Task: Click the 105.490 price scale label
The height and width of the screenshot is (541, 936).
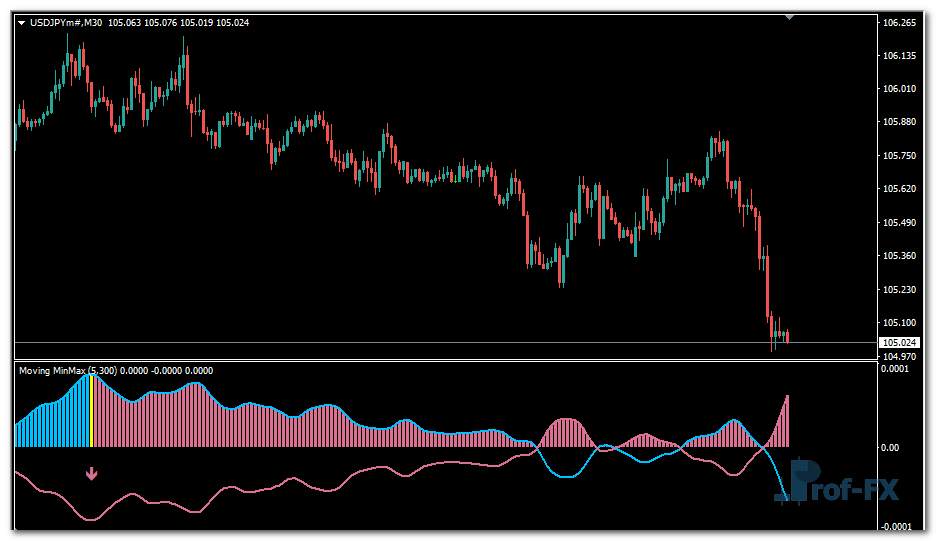Action: tap(899, 222)
